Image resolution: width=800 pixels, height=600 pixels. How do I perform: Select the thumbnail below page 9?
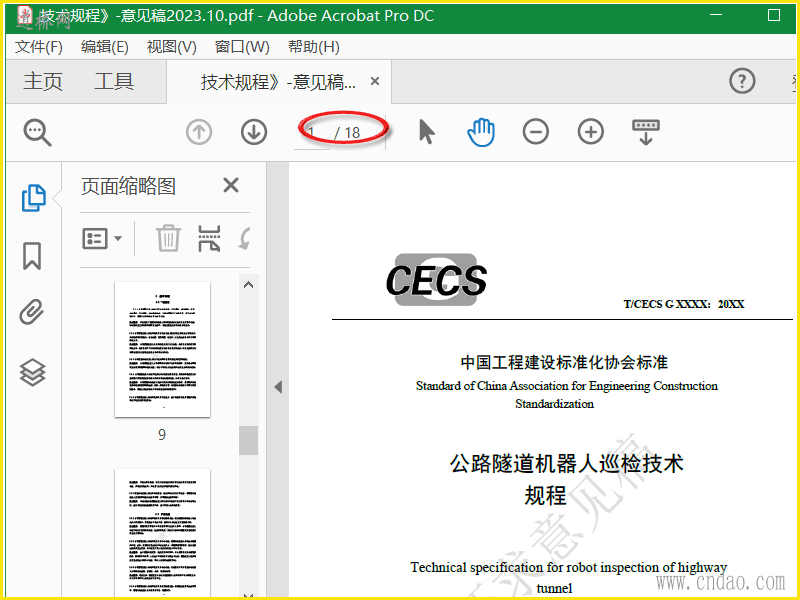tap(162, 533)
